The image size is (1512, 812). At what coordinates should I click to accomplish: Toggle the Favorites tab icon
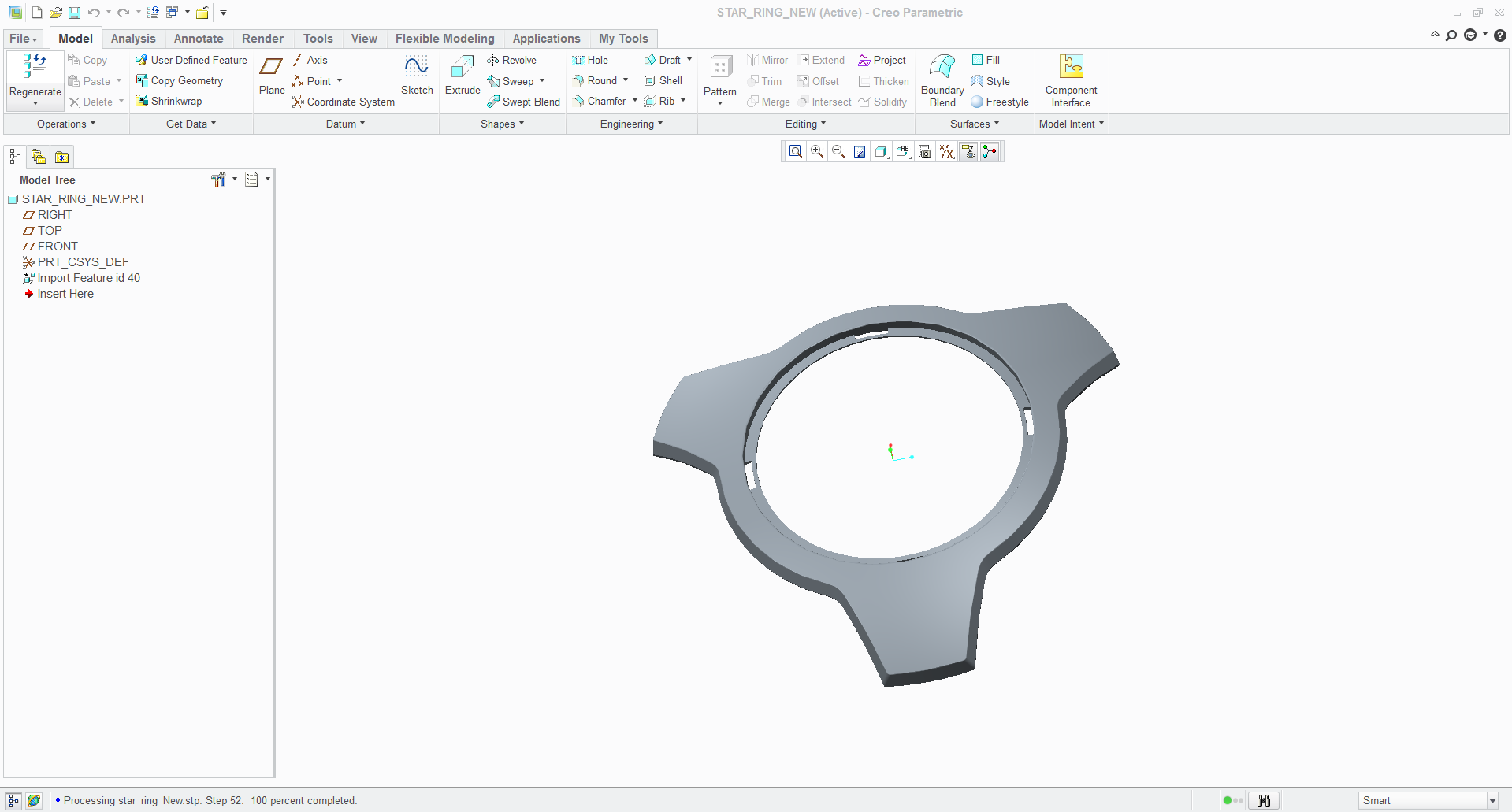[x=61, y=157]
